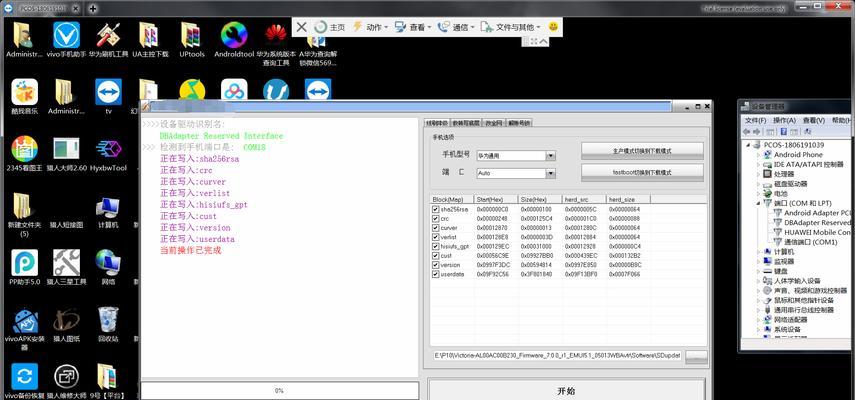Open the 手机型号 phone model dropdown
This screenshot has width=855, height=400.
click(551, 156)
